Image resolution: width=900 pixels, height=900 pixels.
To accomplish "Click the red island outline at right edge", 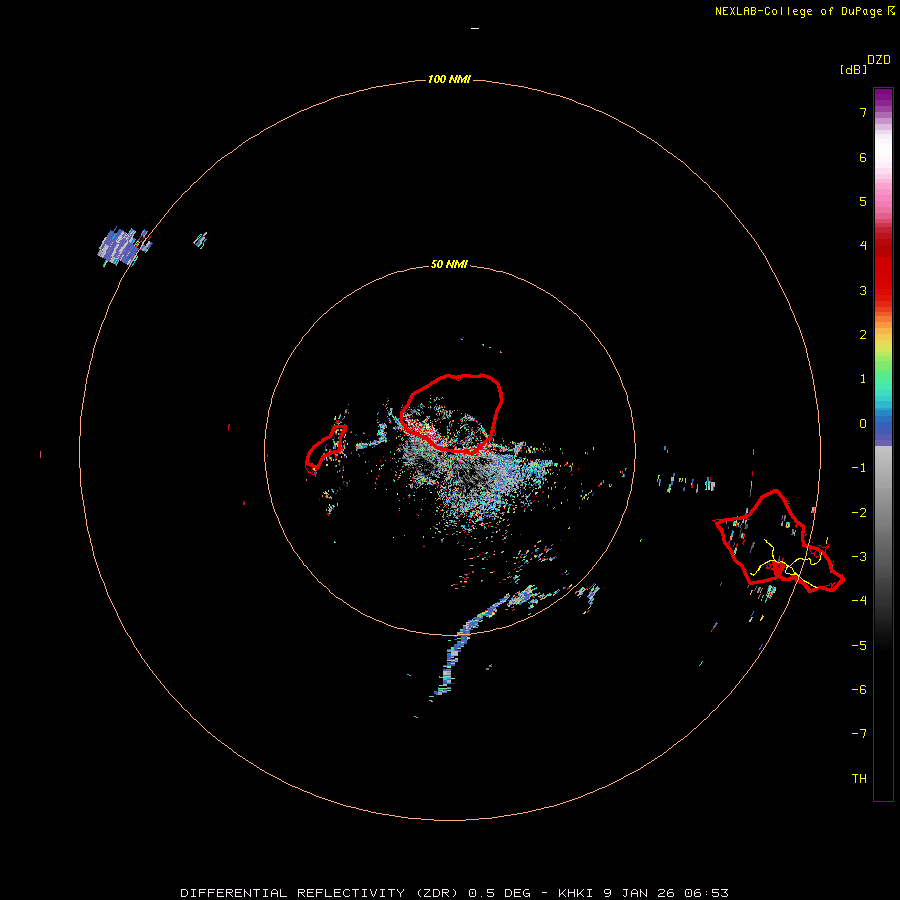I will pyautogui.click(x=779, y=541).
